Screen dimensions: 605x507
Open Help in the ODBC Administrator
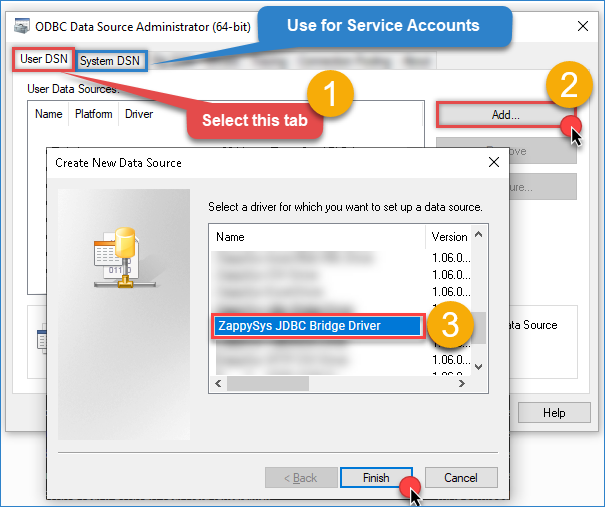pos(553,412)
